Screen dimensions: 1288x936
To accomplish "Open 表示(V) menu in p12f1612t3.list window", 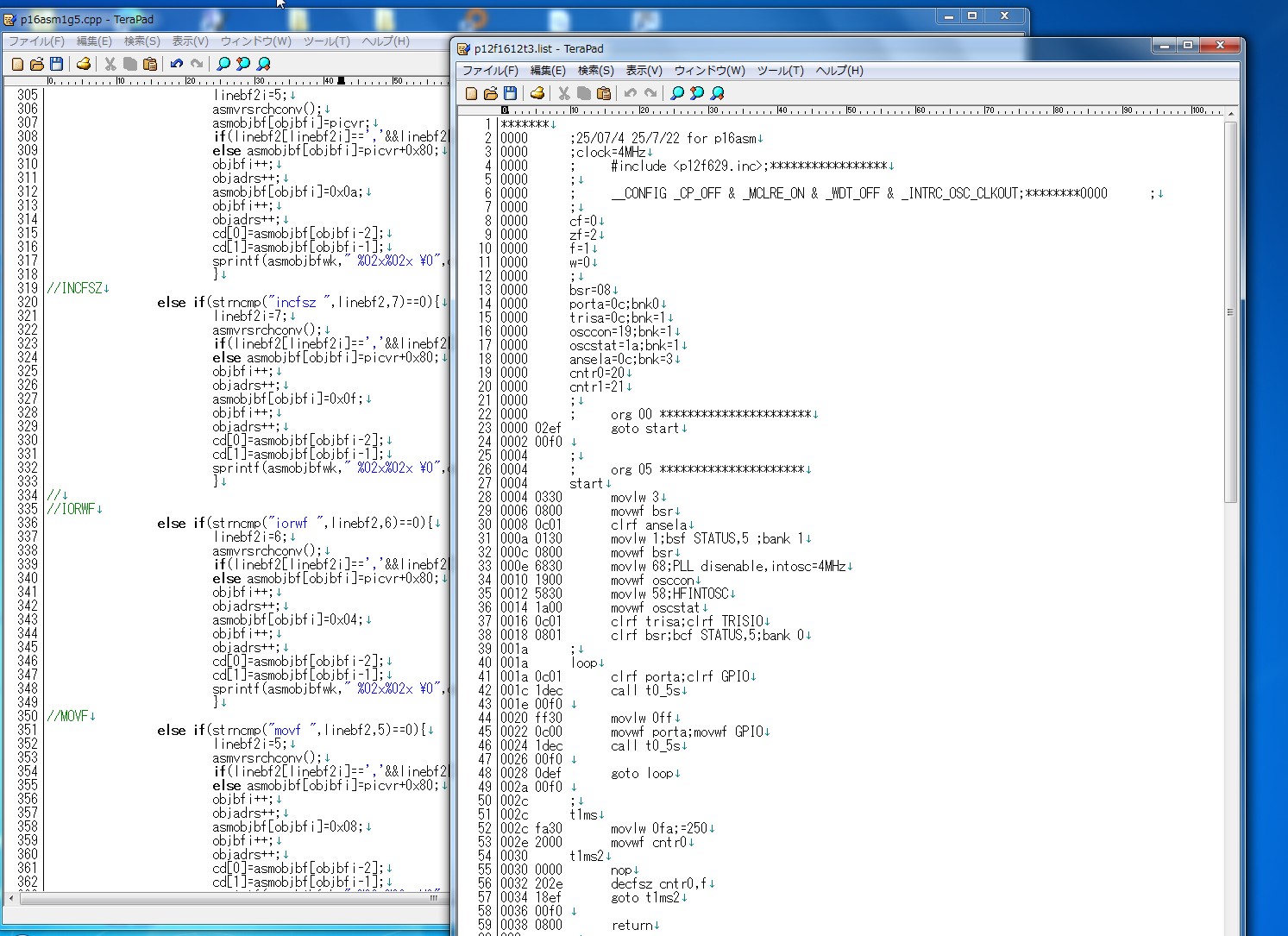I will (x=644, y=71).
